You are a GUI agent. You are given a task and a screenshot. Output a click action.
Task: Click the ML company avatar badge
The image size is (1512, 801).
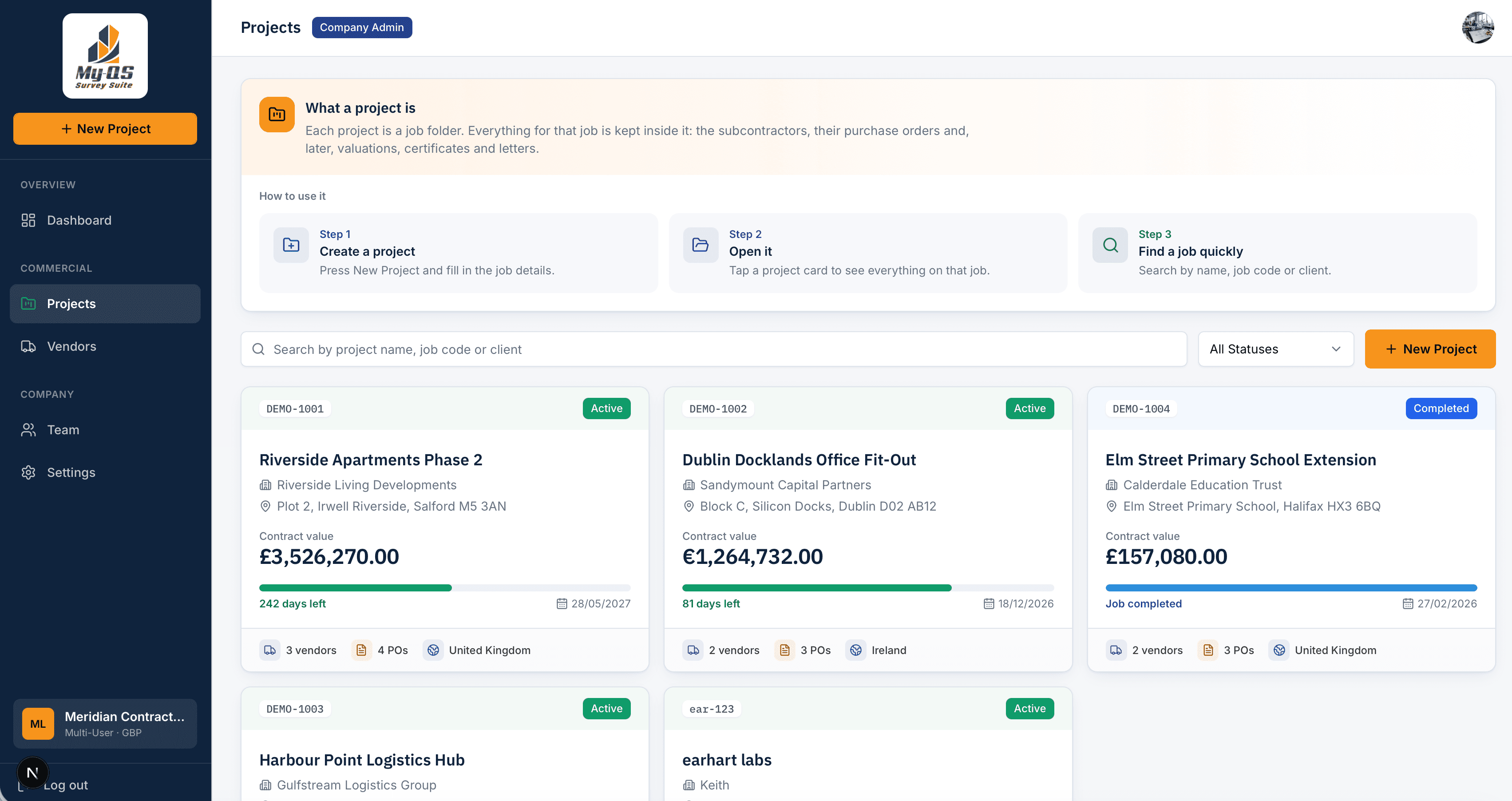point(38,723)
